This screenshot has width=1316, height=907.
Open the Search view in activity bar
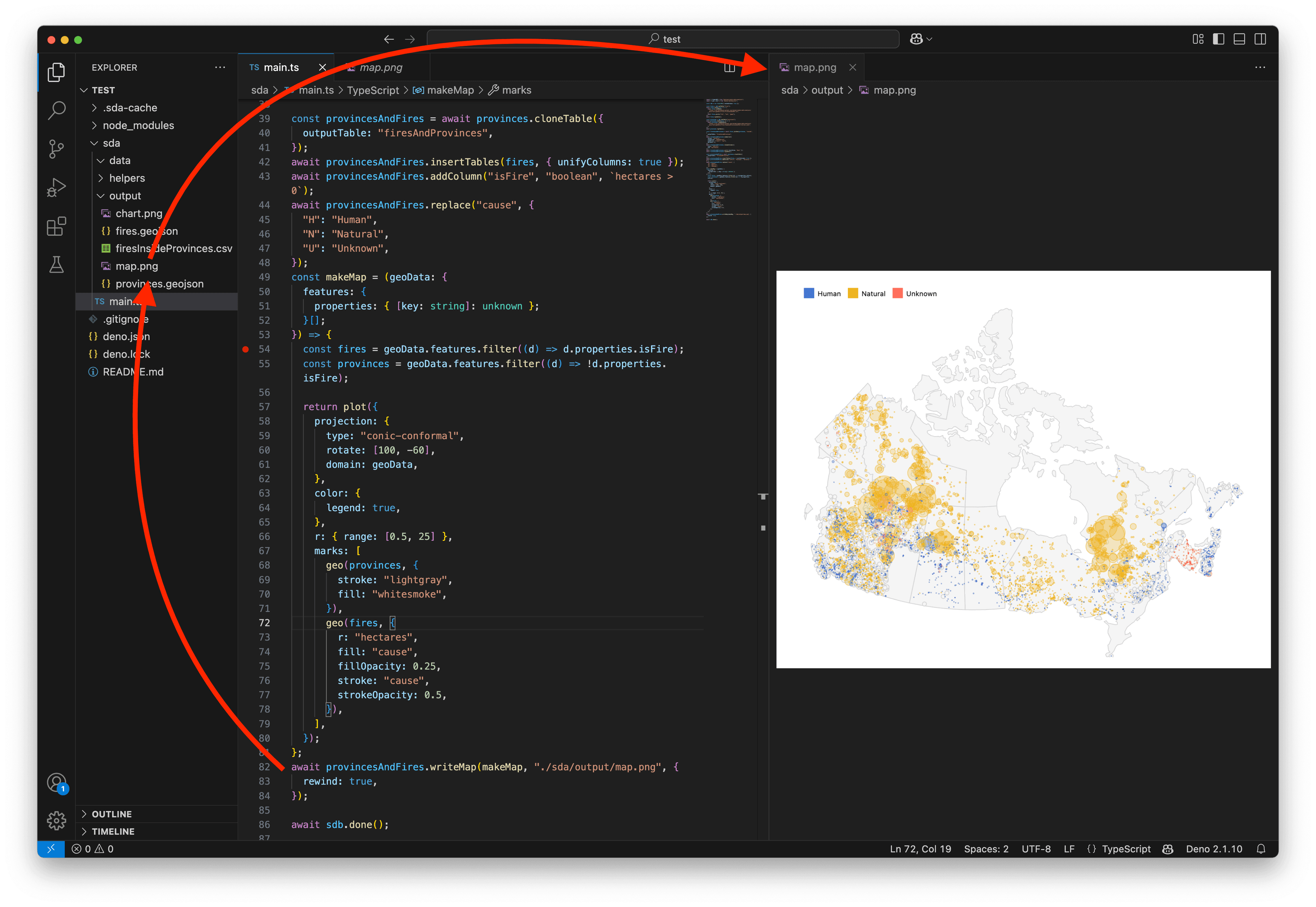[x=56, y=110]
